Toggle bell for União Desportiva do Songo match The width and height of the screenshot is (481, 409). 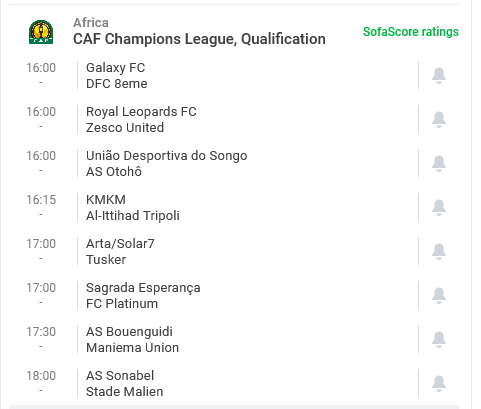coord(439,163)
